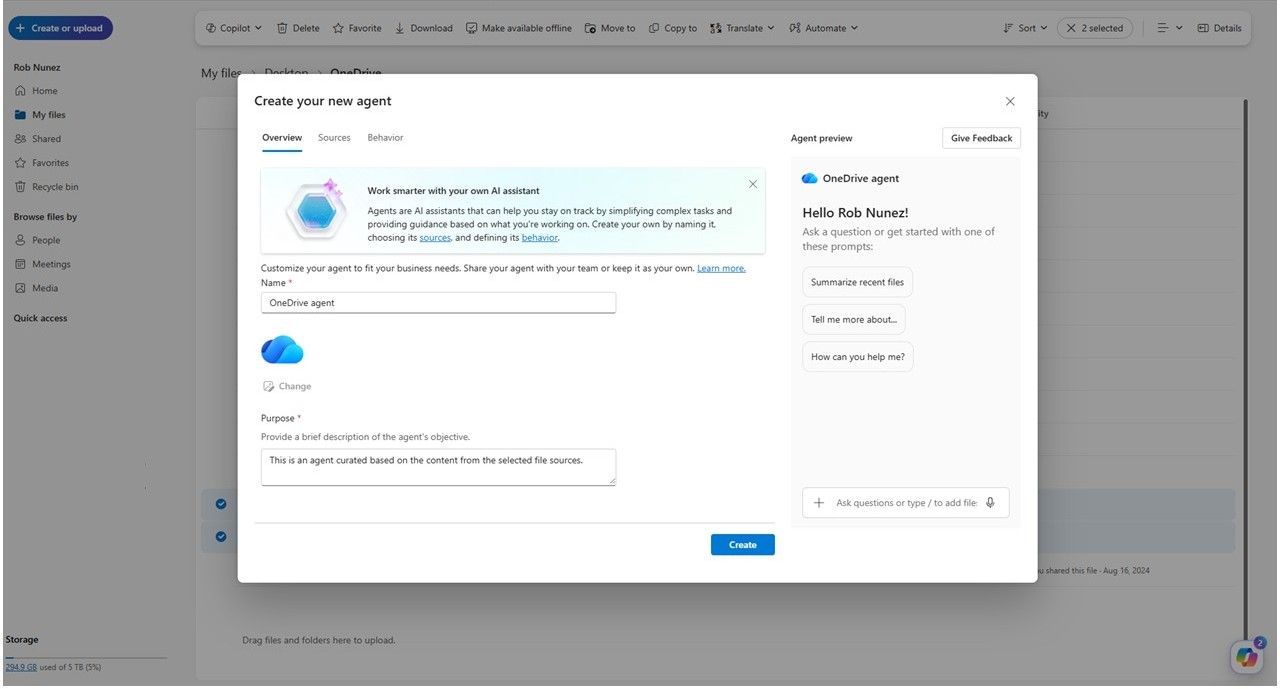Image resolution: width=1280 pixels, height=689 pixels.
Task: Click the OneDrive cloud agent icon
Action: (x=282, y=350)
